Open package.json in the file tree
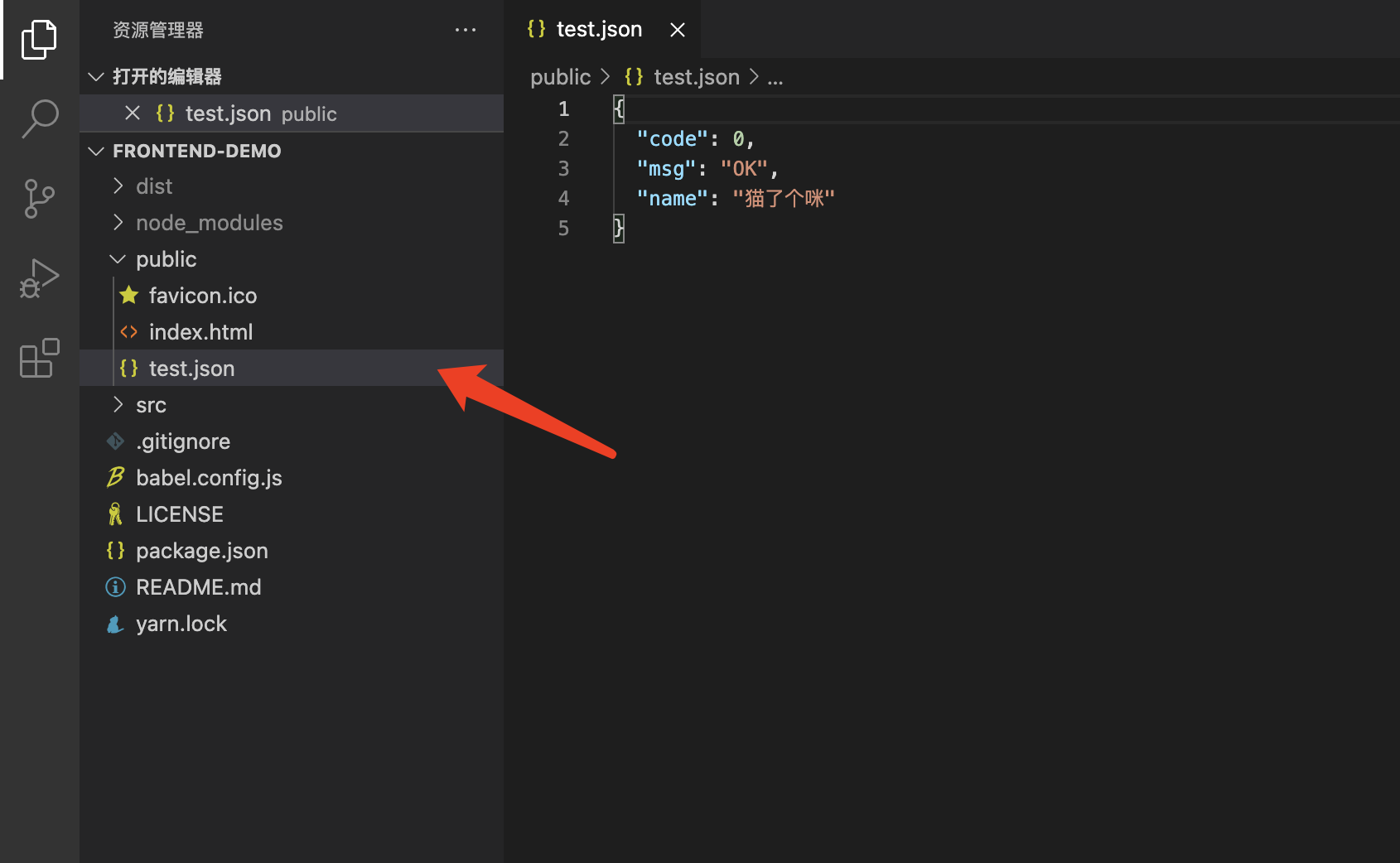Screen dimensions: 1400x863 click(x=292, y=551)
